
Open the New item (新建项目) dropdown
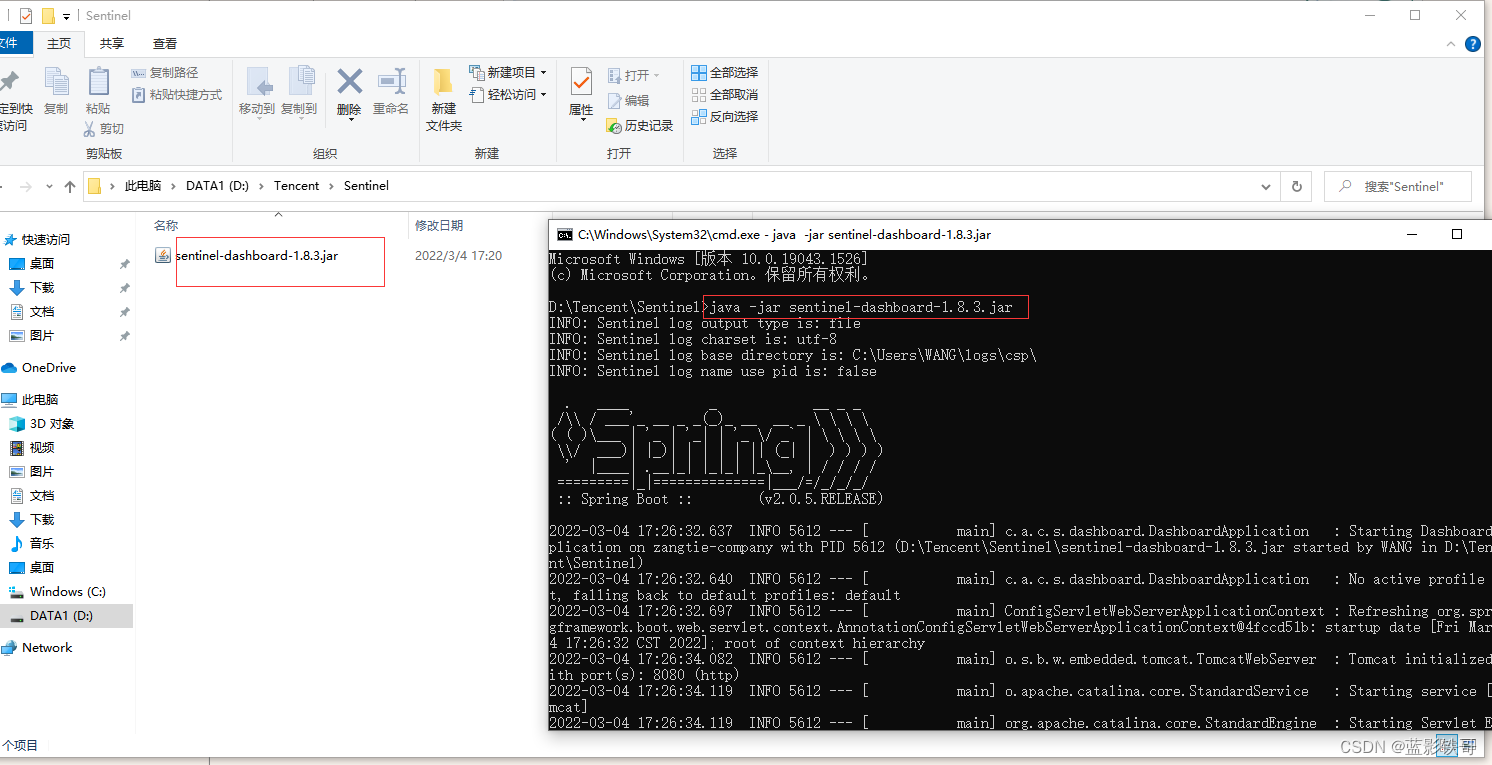coord(509,73)
